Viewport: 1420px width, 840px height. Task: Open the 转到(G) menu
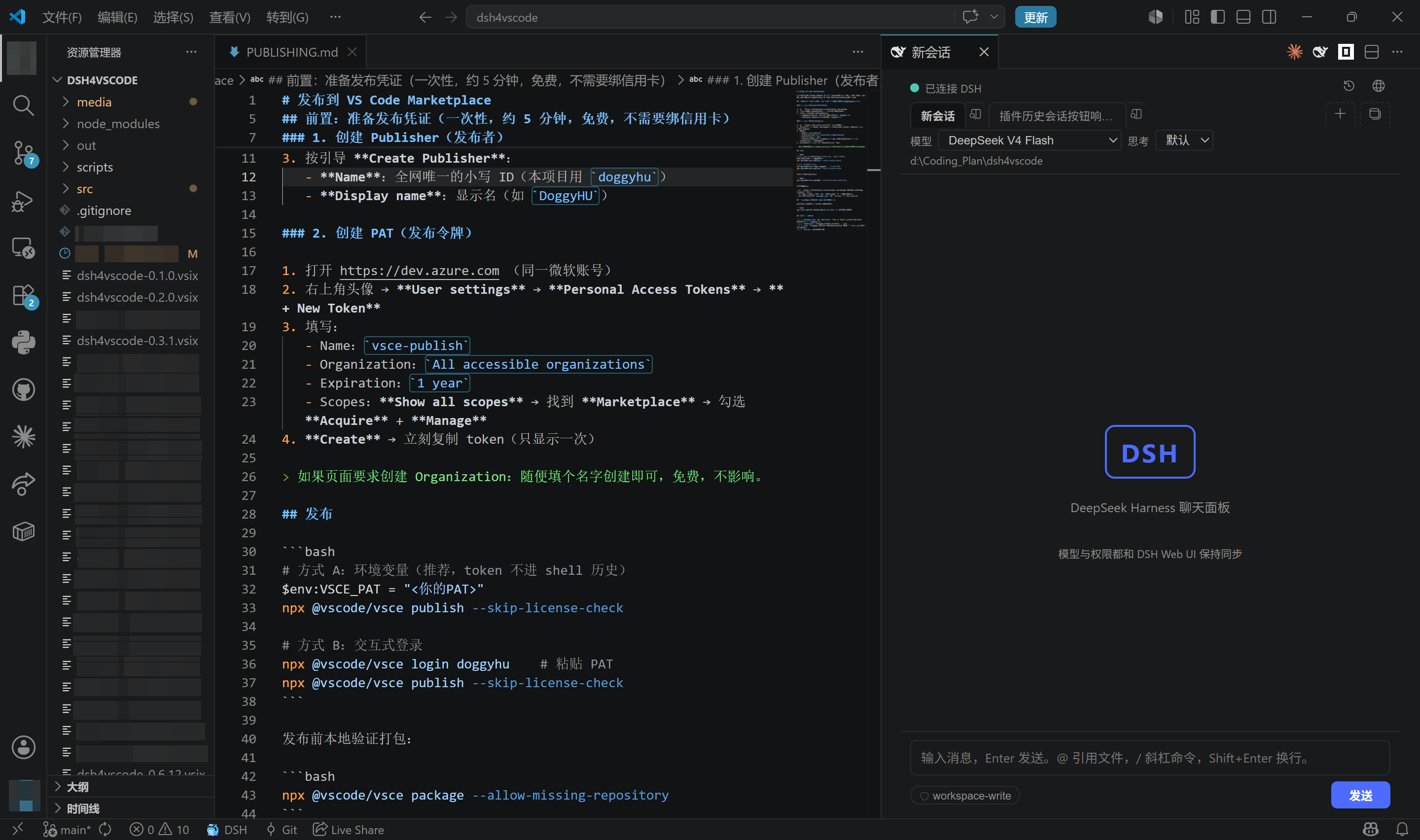pos(287,18)
